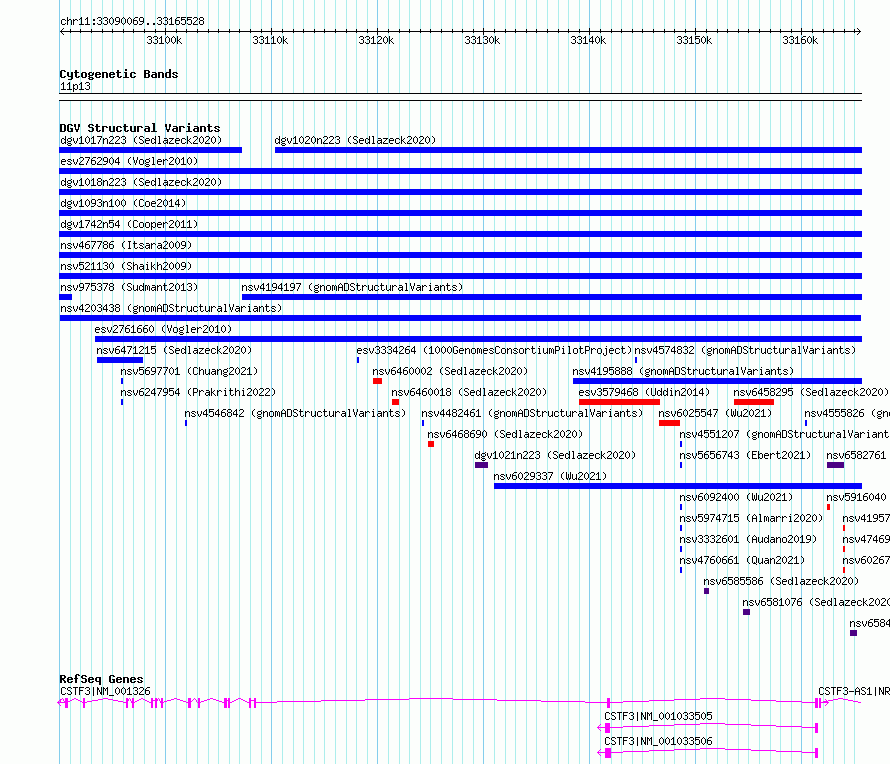
Task: Click nsv5974715 (Almarri2020) label
Action: 751,518
